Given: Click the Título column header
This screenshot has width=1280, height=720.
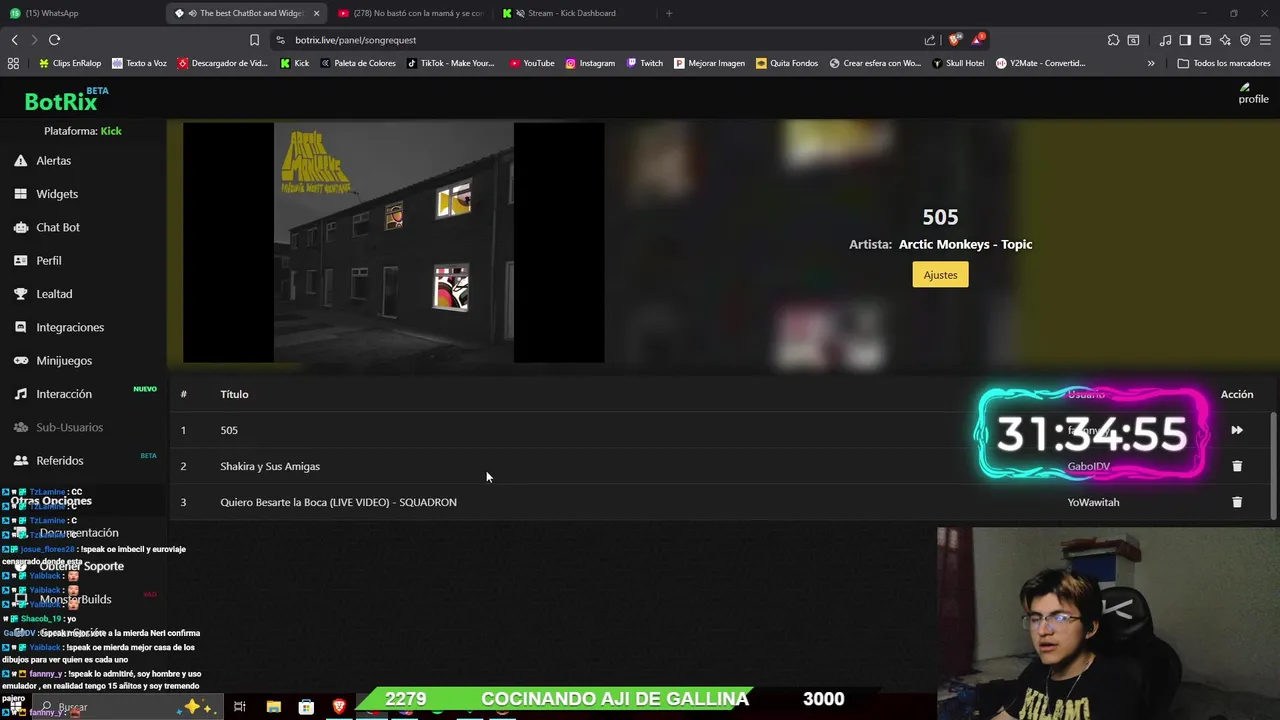Looking at the screenshot, I should click(x=234, y=394).
